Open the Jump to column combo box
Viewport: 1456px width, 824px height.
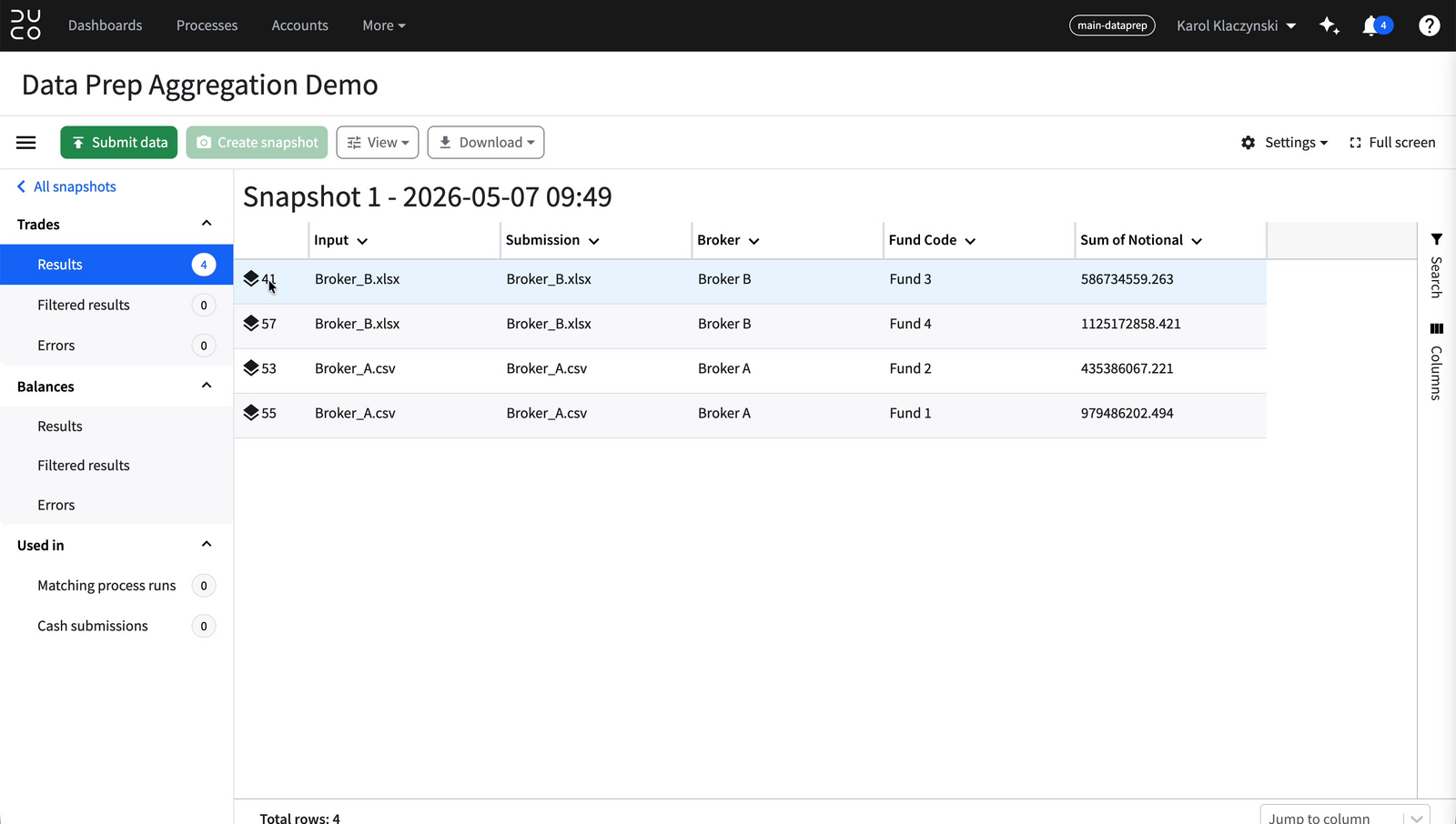click(x=1345, y=816)
